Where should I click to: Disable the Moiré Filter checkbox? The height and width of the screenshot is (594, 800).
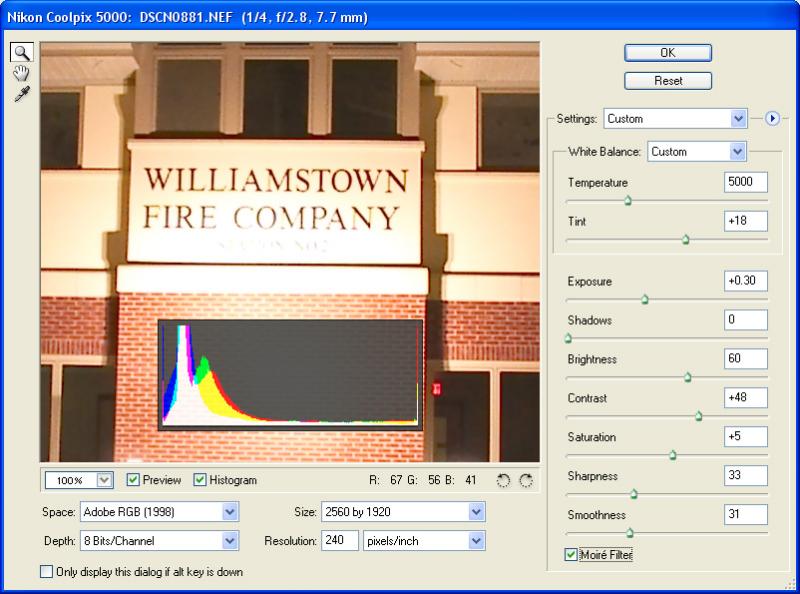[571, 555]
